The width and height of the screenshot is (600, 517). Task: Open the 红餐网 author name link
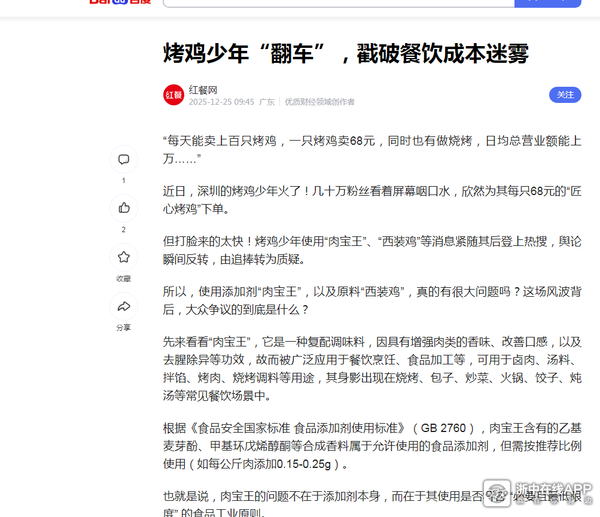tap(204, 88)
